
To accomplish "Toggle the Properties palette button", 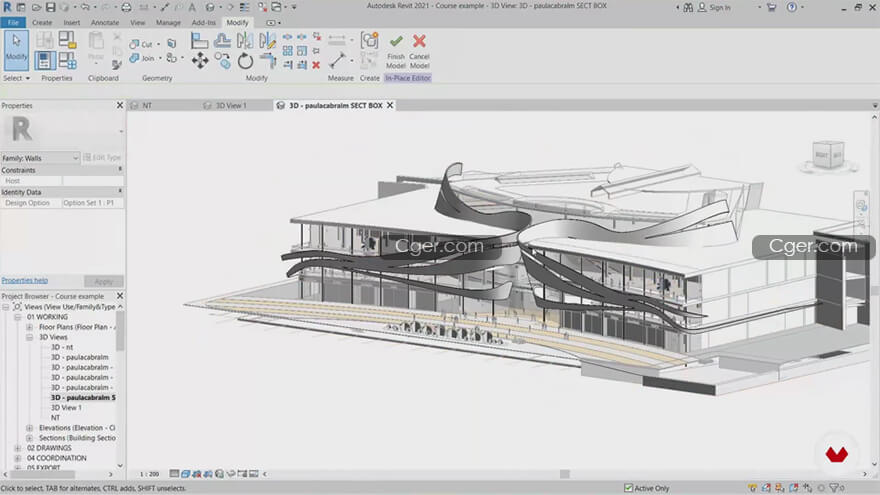I will point(45,60).
